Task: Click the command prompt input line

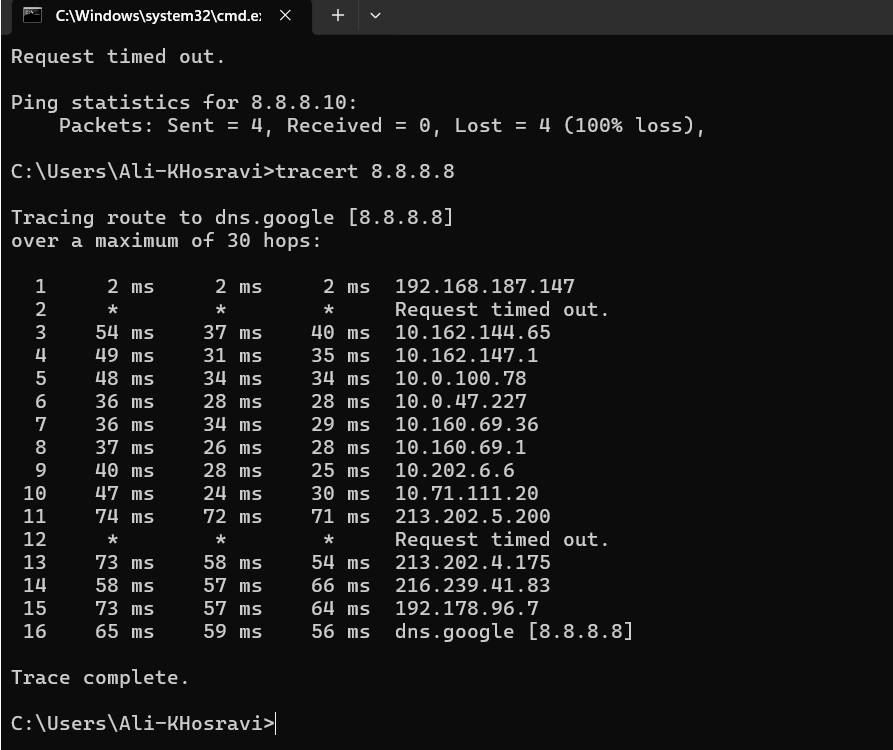Action: pos(140,723)
